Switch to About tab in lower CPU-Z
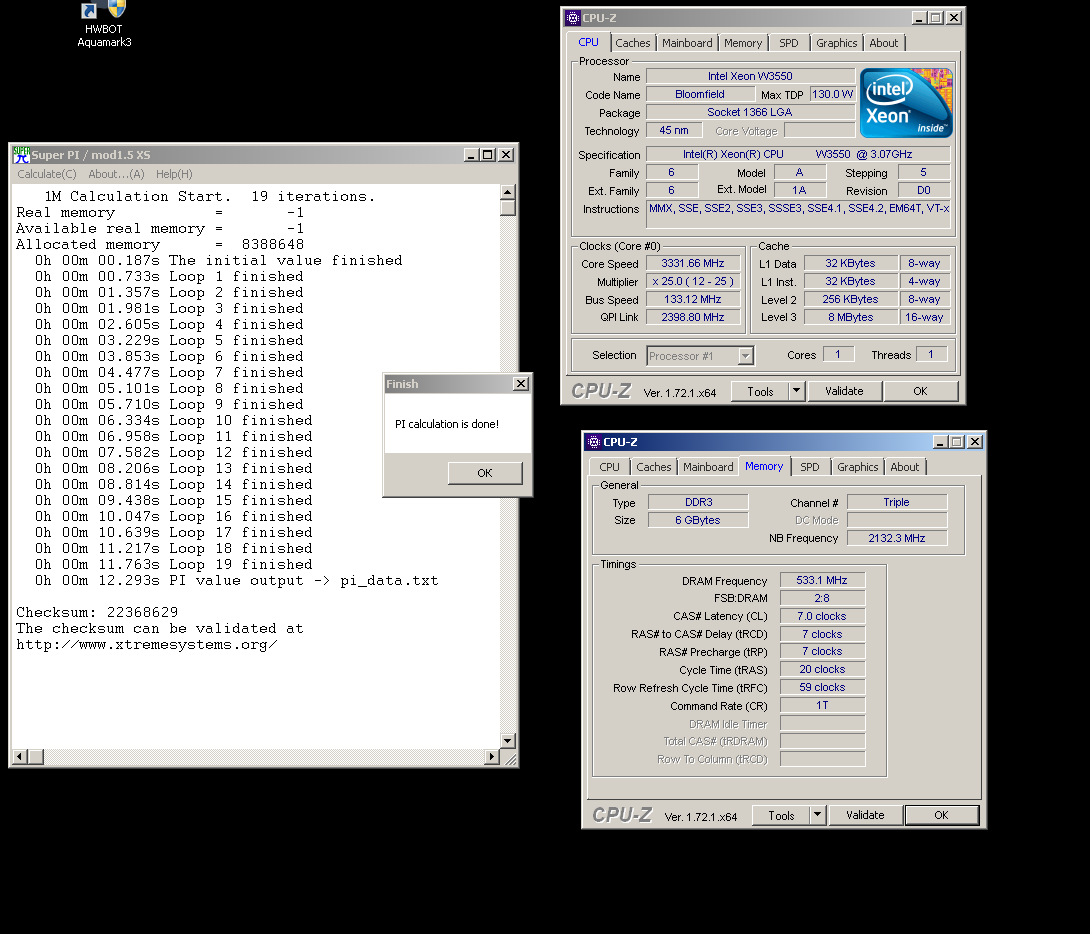1090x934 pixels. [x=904, y=467]
